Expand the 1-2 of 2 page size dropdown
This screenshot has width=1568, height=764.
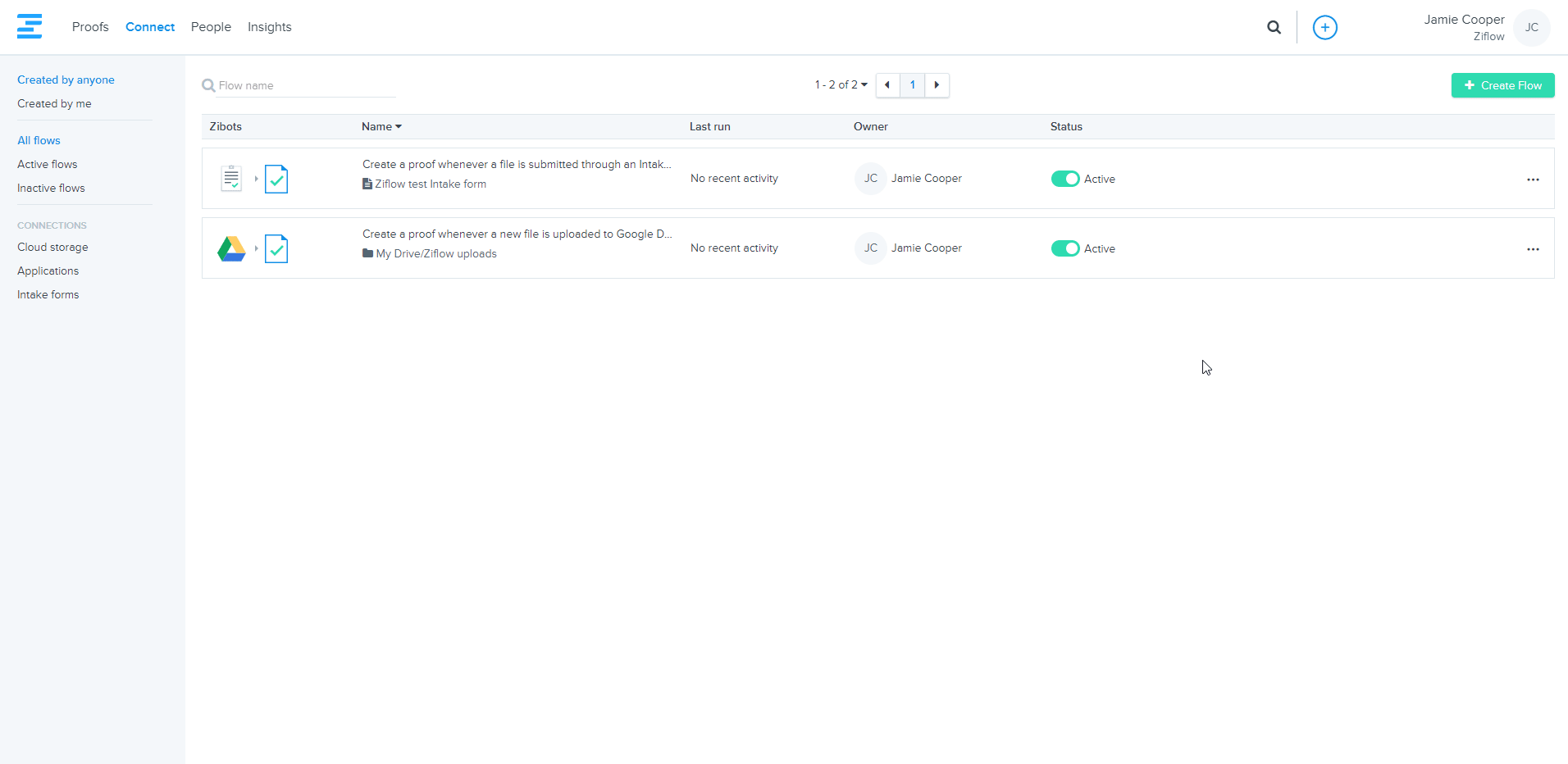(x=841, y=85)
